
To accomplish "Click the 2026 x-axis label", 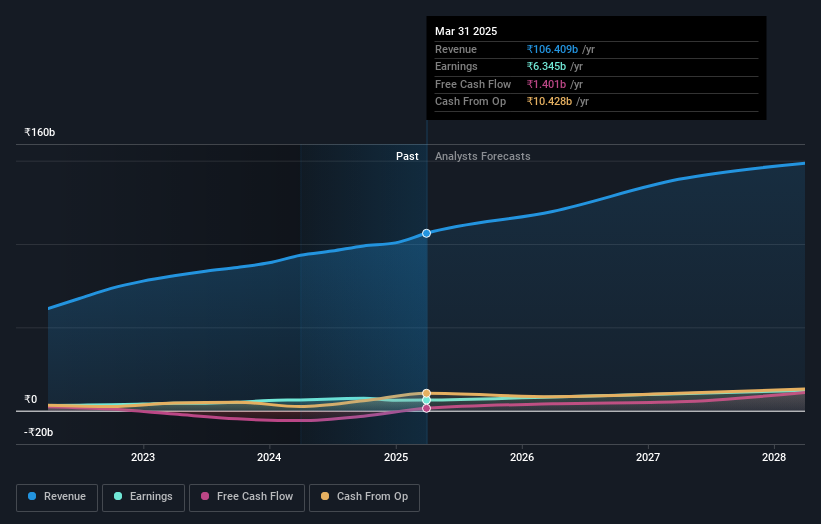I will pyautogui.click(x=522, y=458).
